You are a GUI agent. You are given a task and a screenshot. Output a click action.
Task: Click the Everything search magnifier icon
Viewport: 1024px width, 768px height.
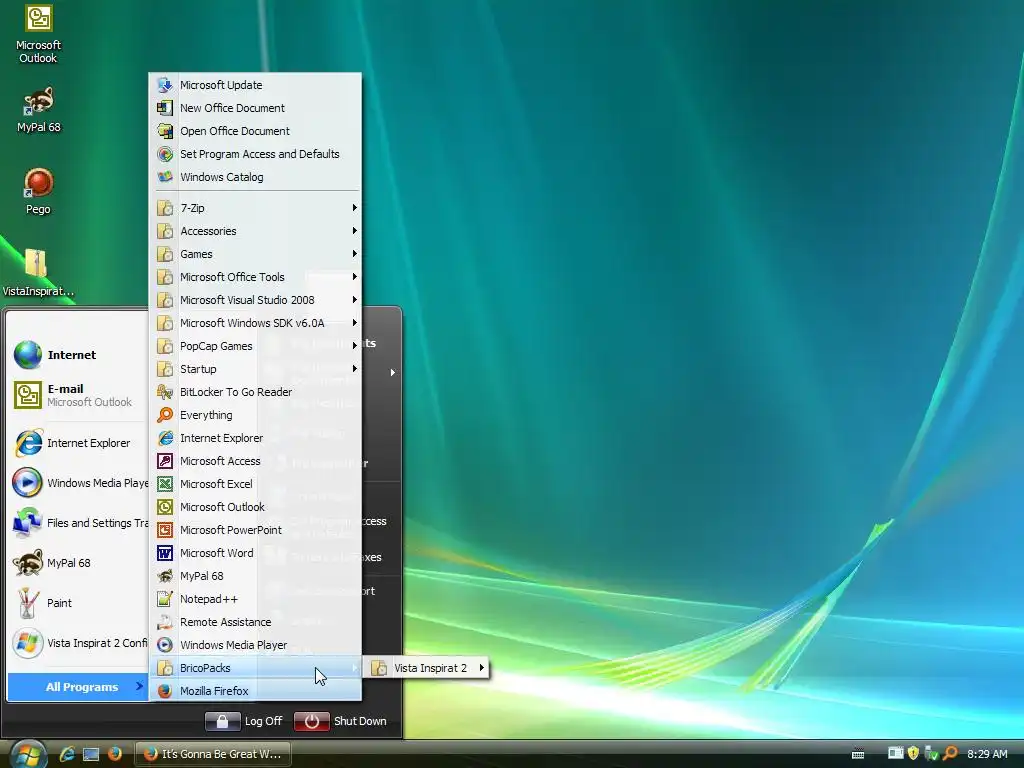[x=165, y=415]
